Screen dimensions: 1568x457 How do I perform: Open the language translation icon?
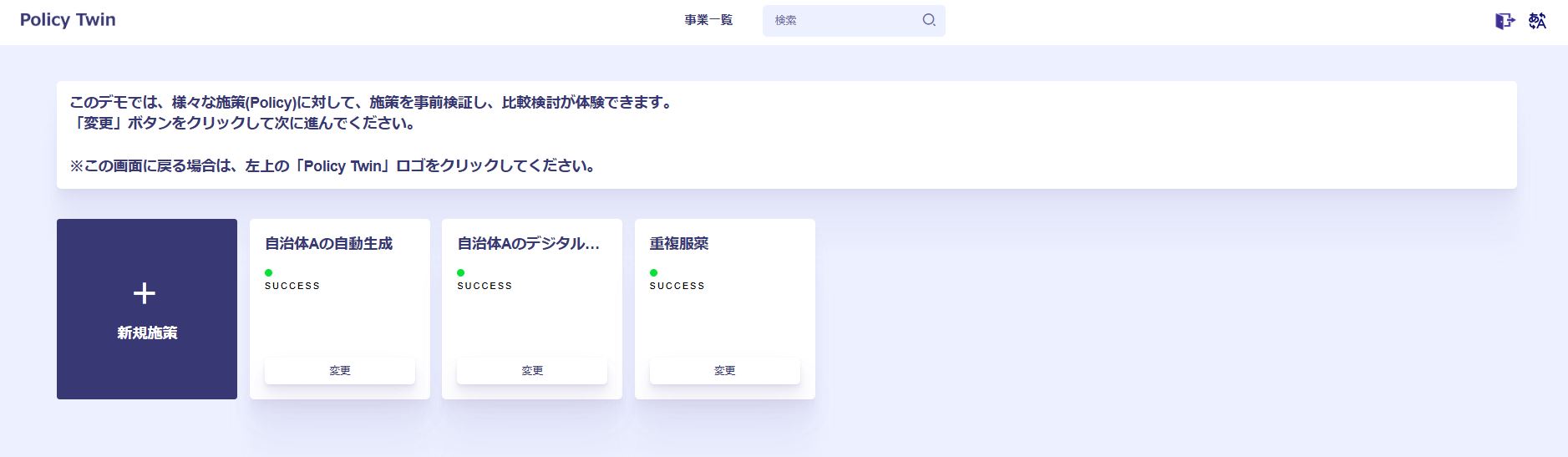pyautogui.click(x=1537, y=21)
